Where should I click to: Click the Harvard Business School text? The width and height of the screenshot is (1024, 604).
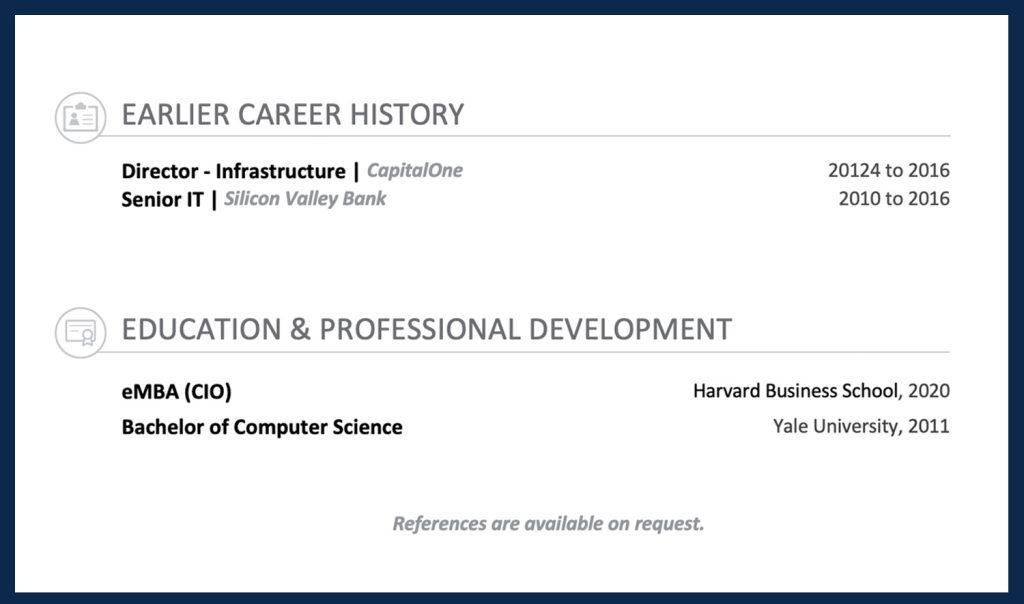796,391
